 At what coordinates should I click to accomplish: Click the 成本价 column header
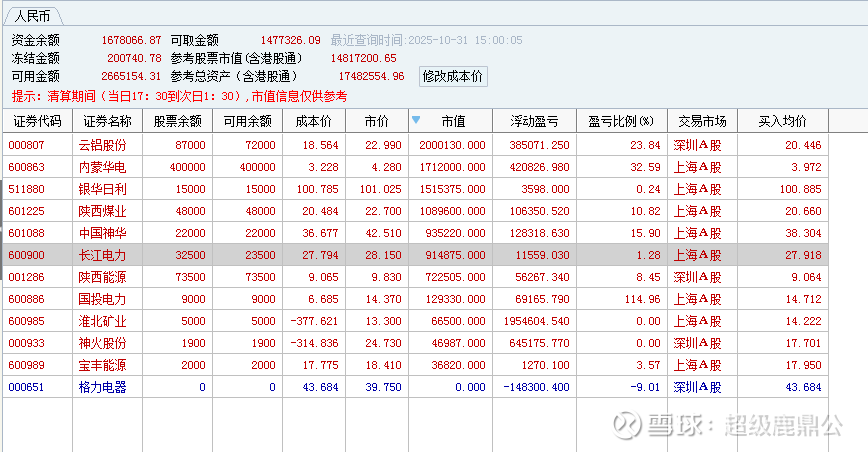314,122
